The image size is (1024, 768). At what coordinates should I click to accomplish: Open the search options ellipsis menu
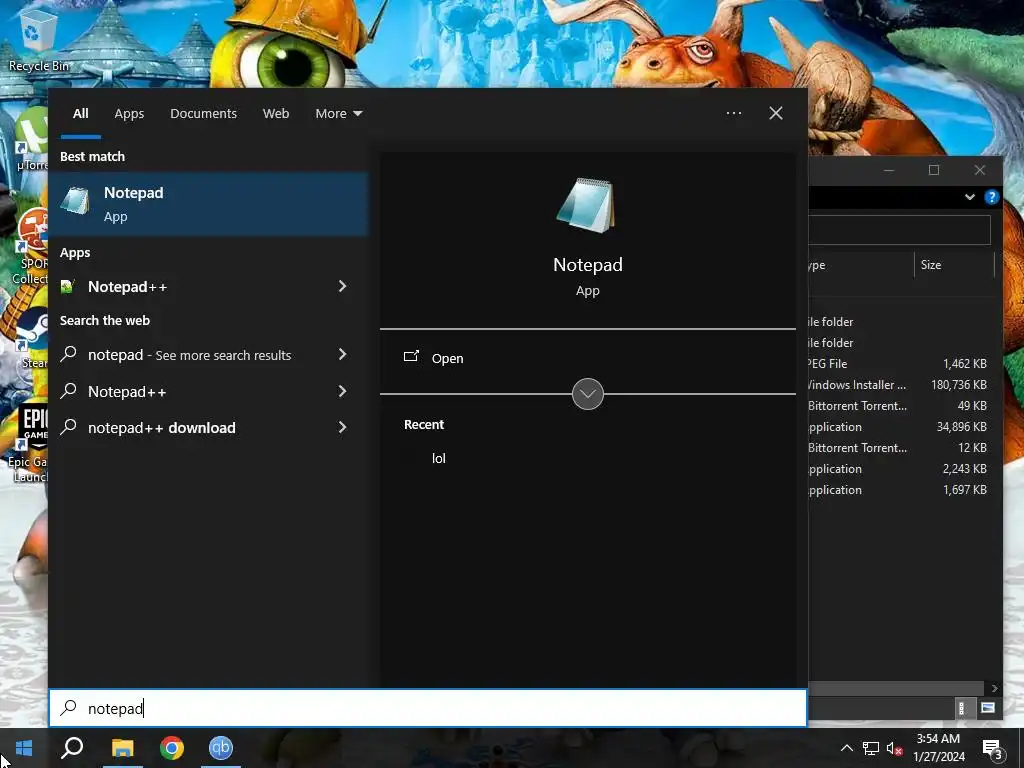733,113
